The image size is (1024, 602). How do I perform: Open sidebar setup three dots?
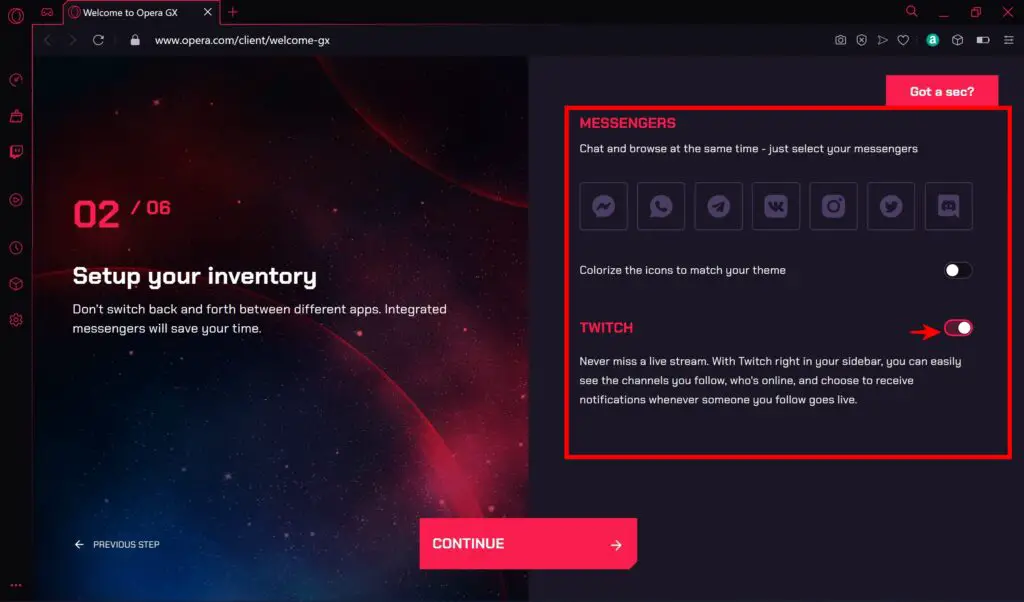click(x=16, y=585)
